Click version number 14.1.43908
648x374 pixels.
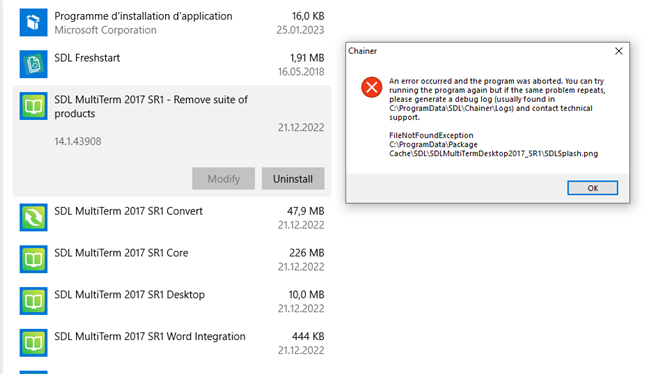coord(78,141)
